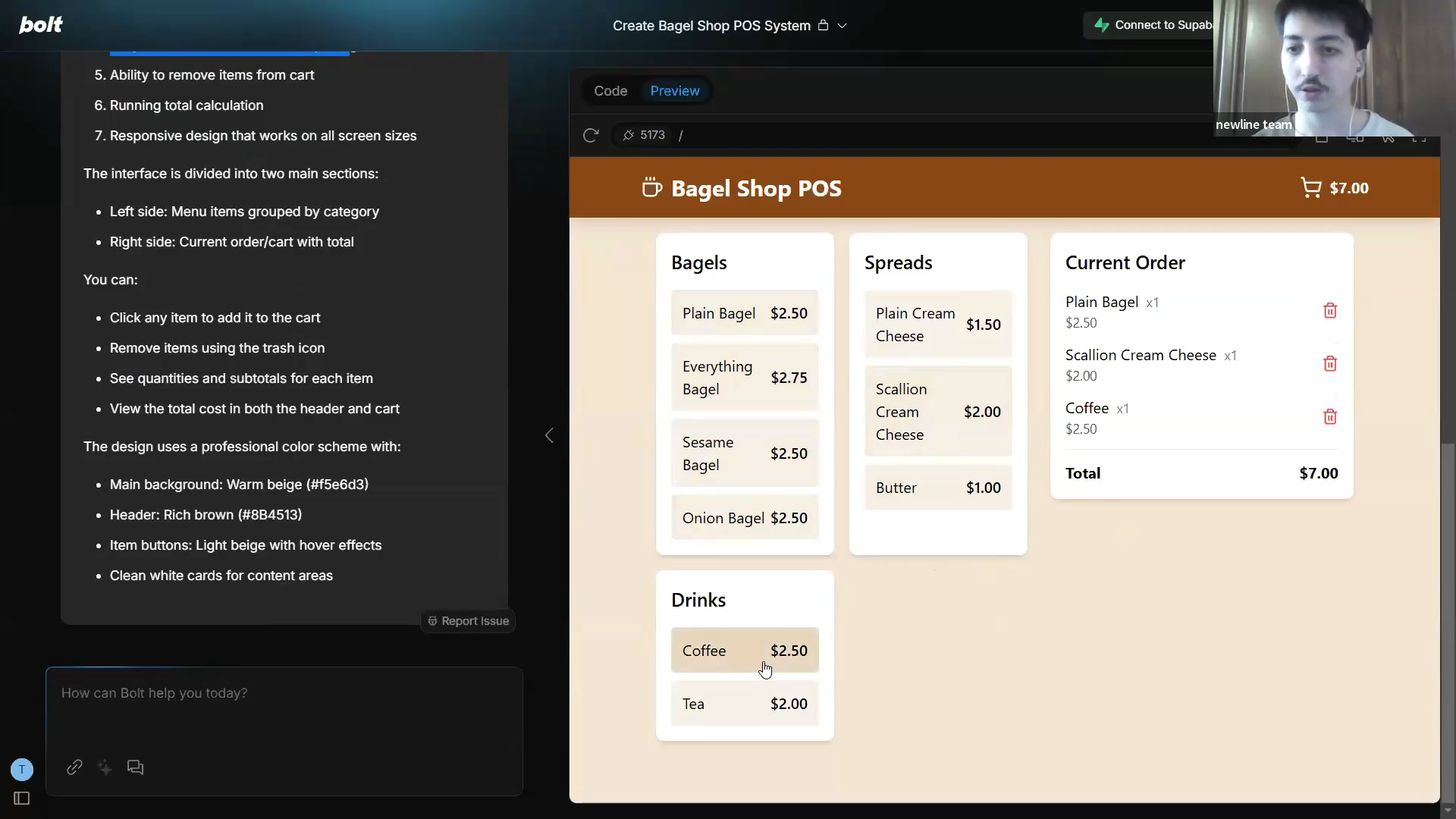Screen dimensions: 1456x819
Task: Remove Scallion Cream Cheese with trash icon
Action: click(x=1330, y=364)
